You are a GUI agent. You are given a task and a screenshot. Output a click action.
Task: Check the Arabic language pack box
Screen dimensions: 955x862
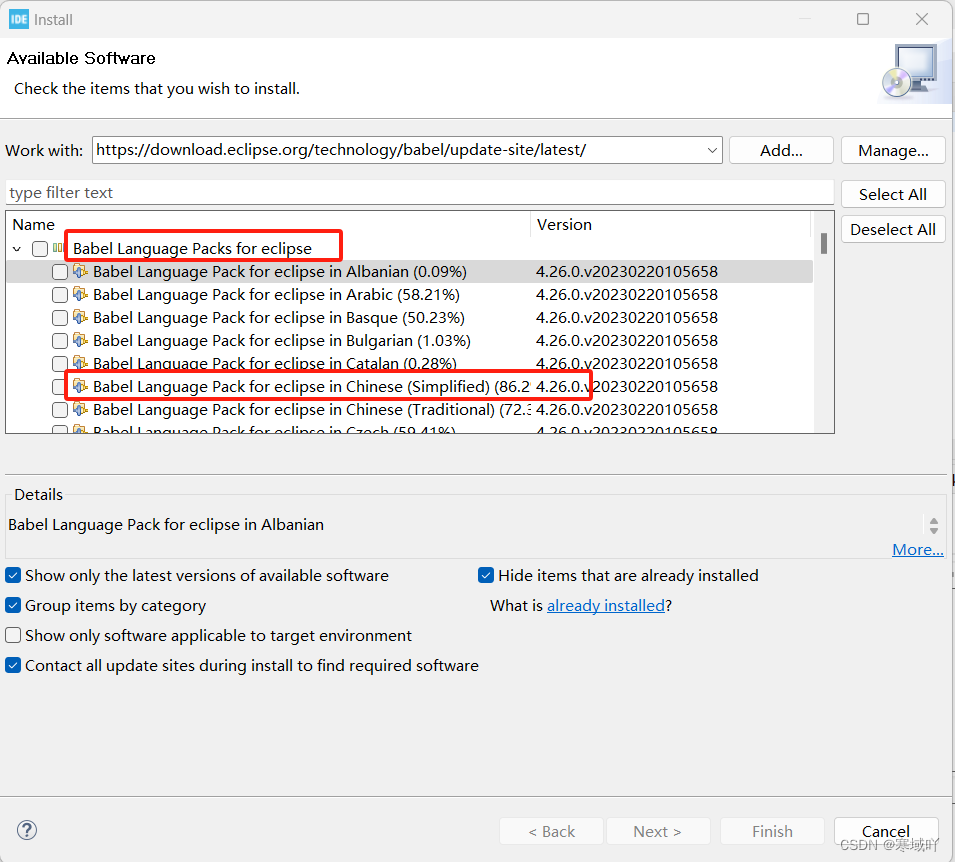point(60,295)
